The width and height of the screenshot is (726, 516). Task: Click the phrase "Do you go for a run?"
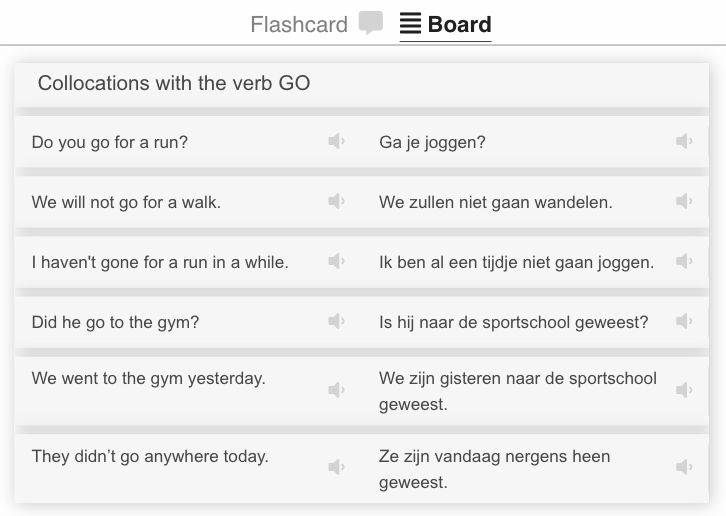(110, 142)
